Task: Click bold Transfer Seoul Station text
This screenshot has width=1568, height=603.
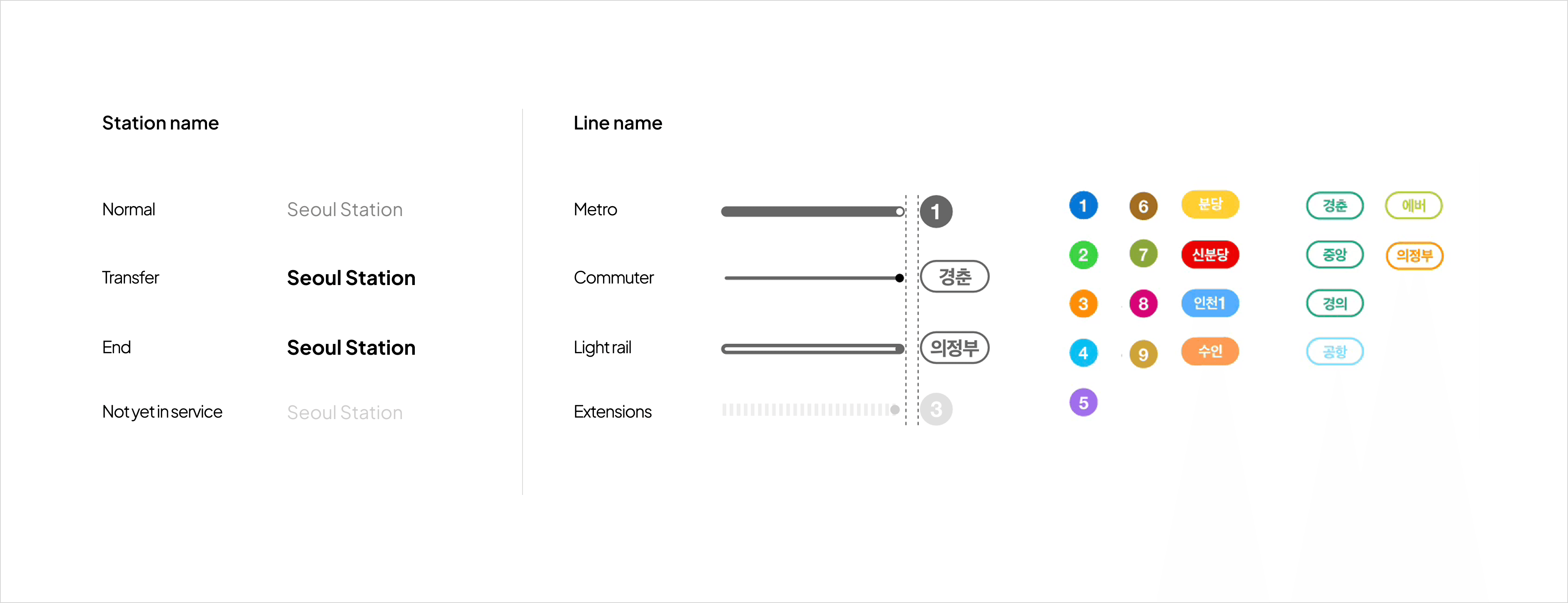Action: click(351, 278)
